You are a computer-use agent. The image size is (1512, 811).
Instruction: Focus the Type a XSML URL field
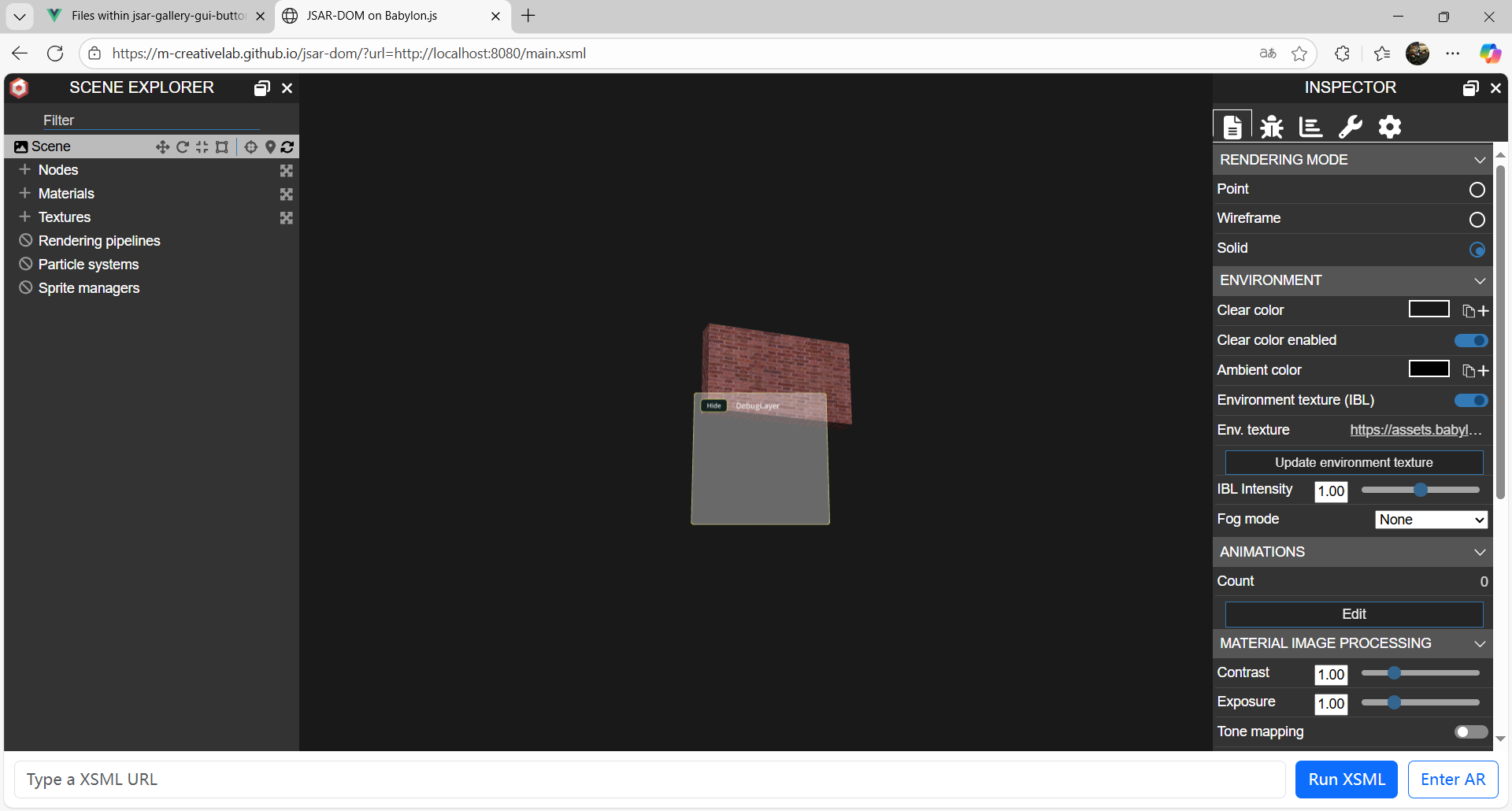coord(650,780)
